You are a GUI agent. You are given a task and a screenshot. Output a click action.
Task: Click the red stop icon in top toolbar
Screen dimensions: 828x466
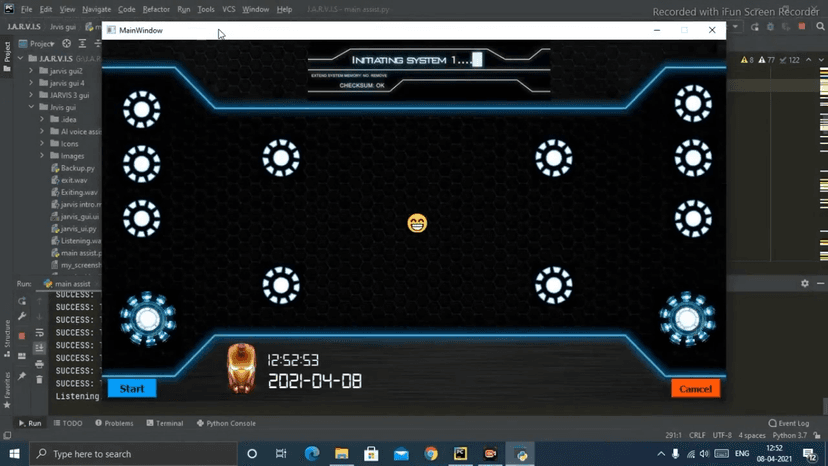click(x=802, y=26)
